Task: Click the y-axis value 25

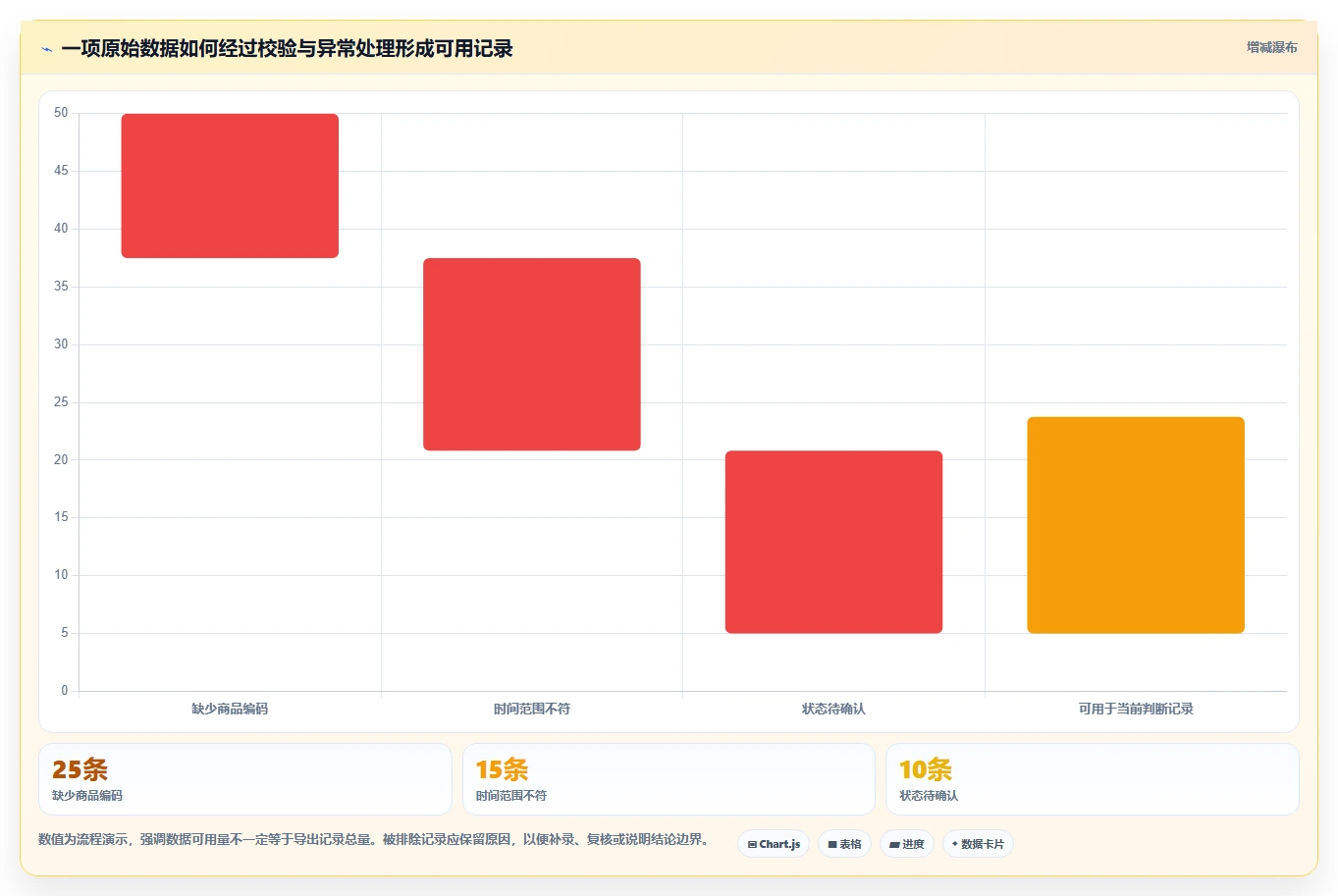Action: tap(61, 402)
